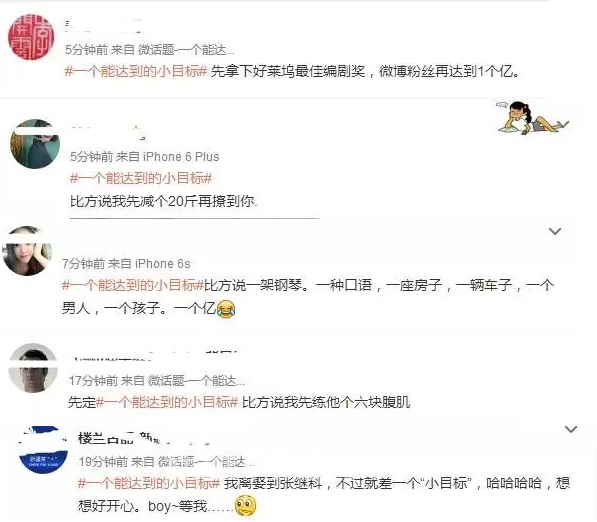This screenshot has height=522, width=597.
Task: View the woman's avatar beside the iPhone 6s post
Action: coord(27,251)
